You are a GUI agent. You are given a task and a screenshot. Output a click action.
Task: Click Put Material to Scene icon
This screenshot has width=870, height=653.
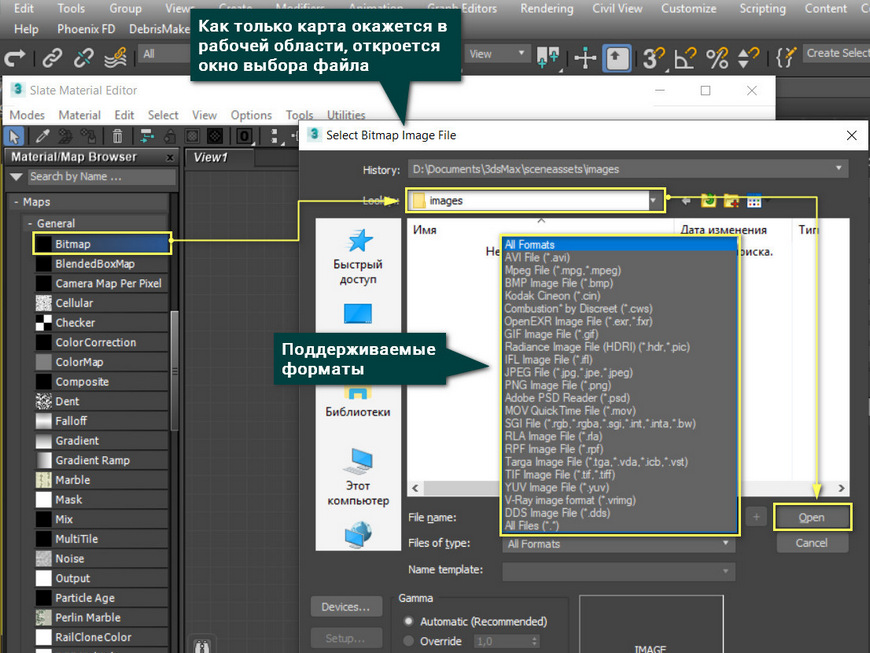pos(65,135)
